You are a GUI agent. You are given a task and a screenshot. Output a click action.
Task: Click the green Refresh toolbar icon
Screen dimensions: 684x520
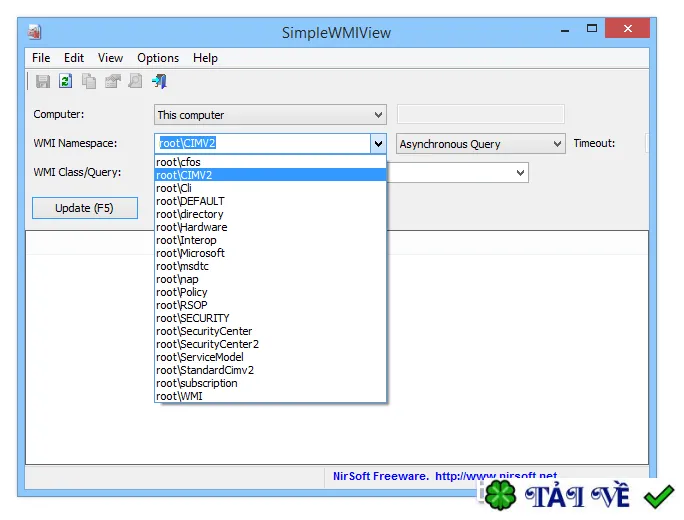[x=65, y=81]
